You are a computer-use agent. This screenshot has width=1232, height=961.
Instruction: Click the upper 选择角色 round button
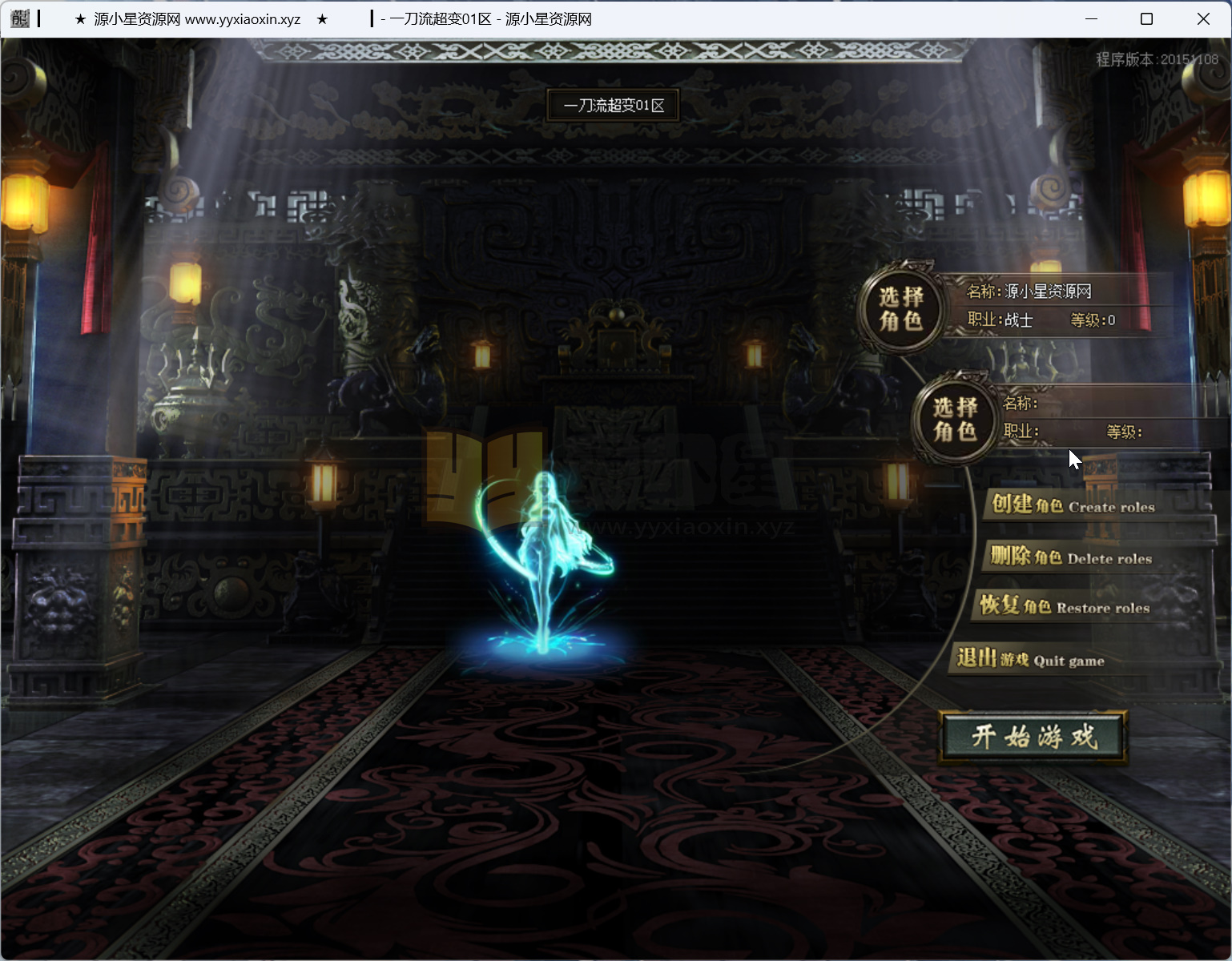click(900, 308)
